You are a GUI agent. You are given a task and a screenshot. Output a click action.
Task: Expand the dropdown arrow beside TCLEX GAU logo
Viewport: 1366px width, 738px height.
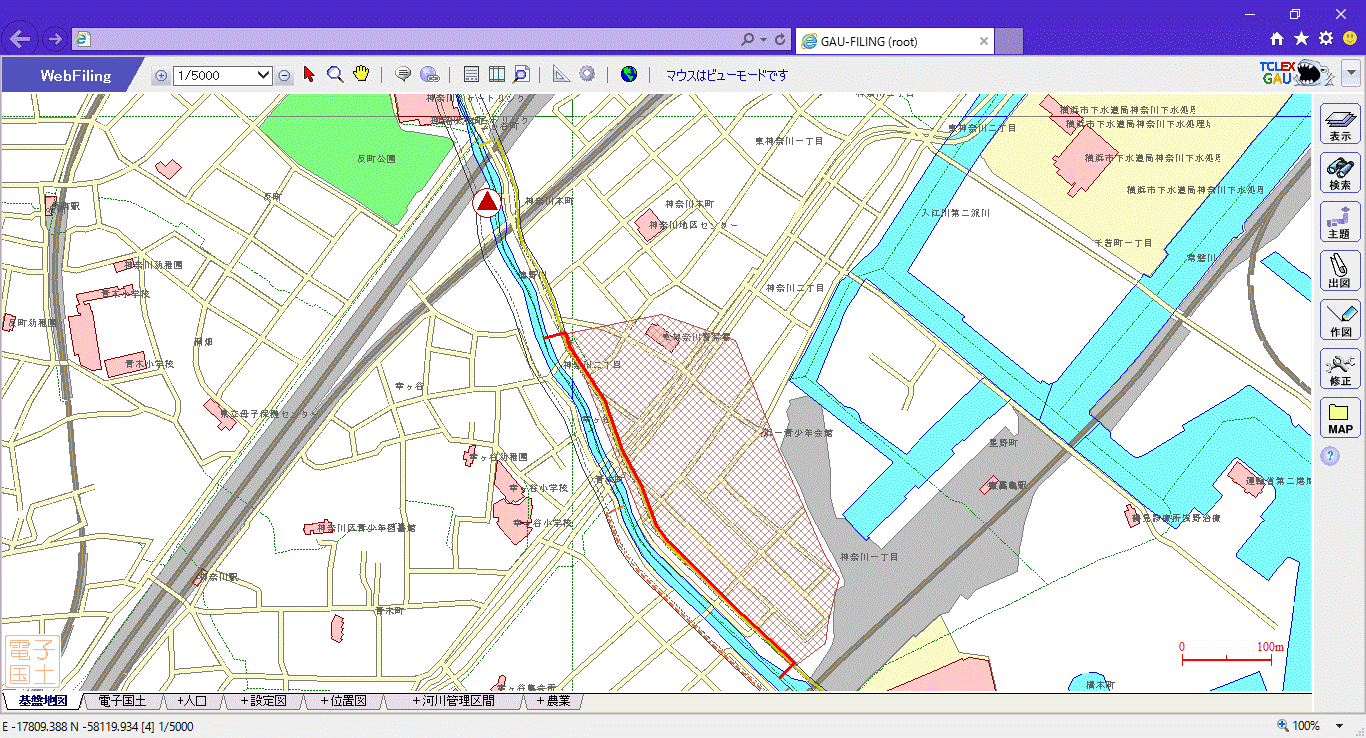tap(1351, 73)
